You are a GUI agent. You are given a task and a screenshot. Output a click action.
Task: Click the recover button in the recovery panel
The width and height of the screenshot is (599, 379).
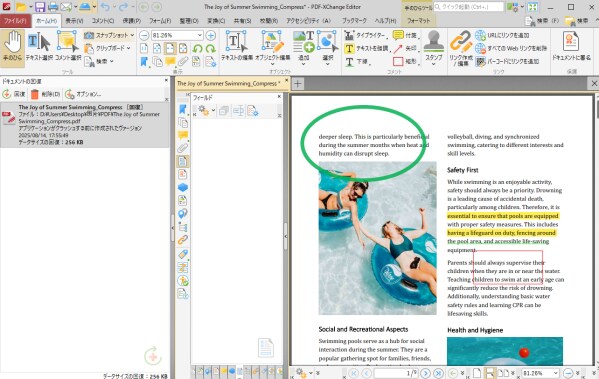point(14,94)
